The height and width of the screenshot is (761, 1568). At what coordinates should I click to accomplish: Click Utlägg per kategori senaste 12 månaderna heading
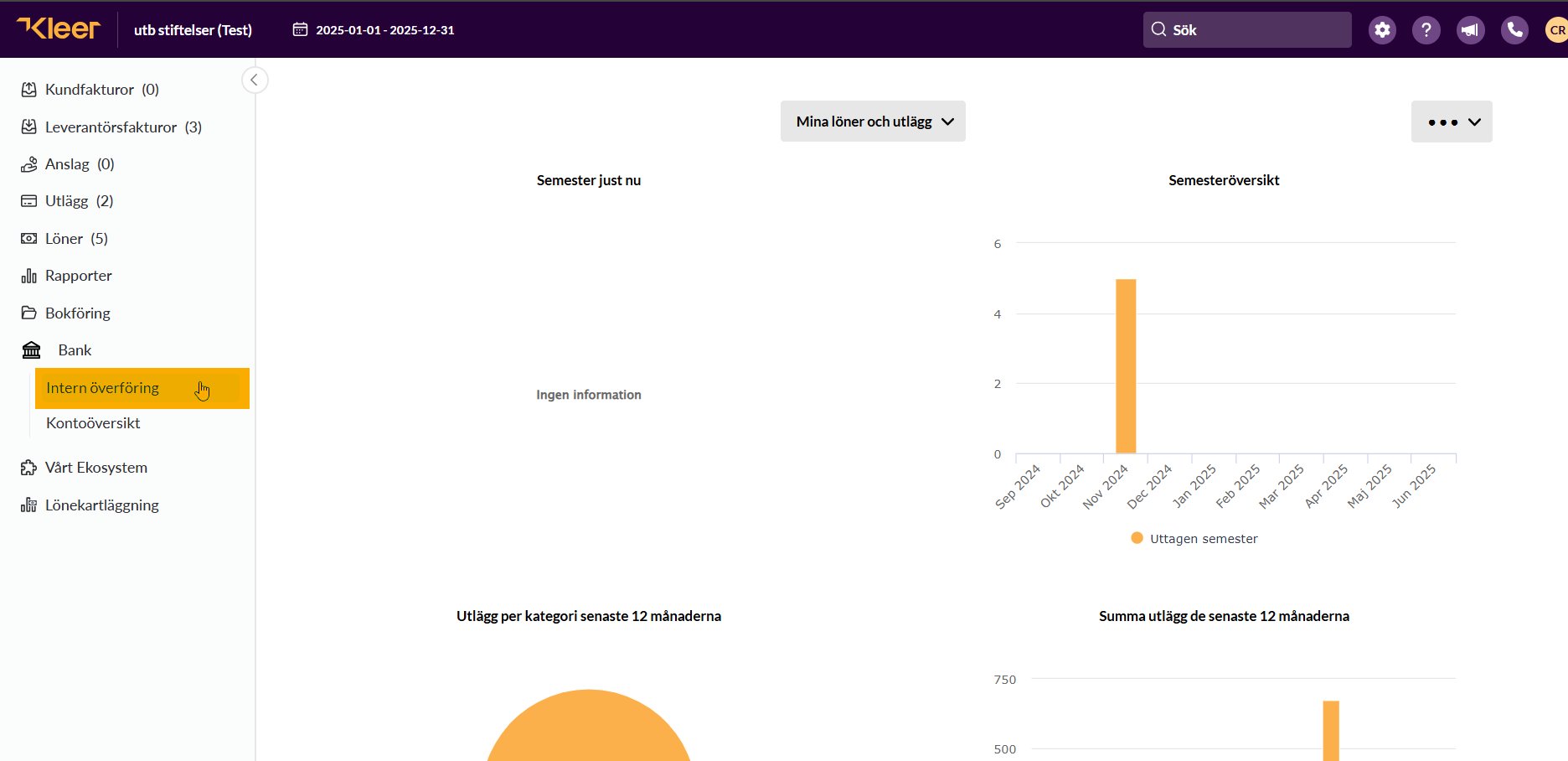(x=589, y=616)
